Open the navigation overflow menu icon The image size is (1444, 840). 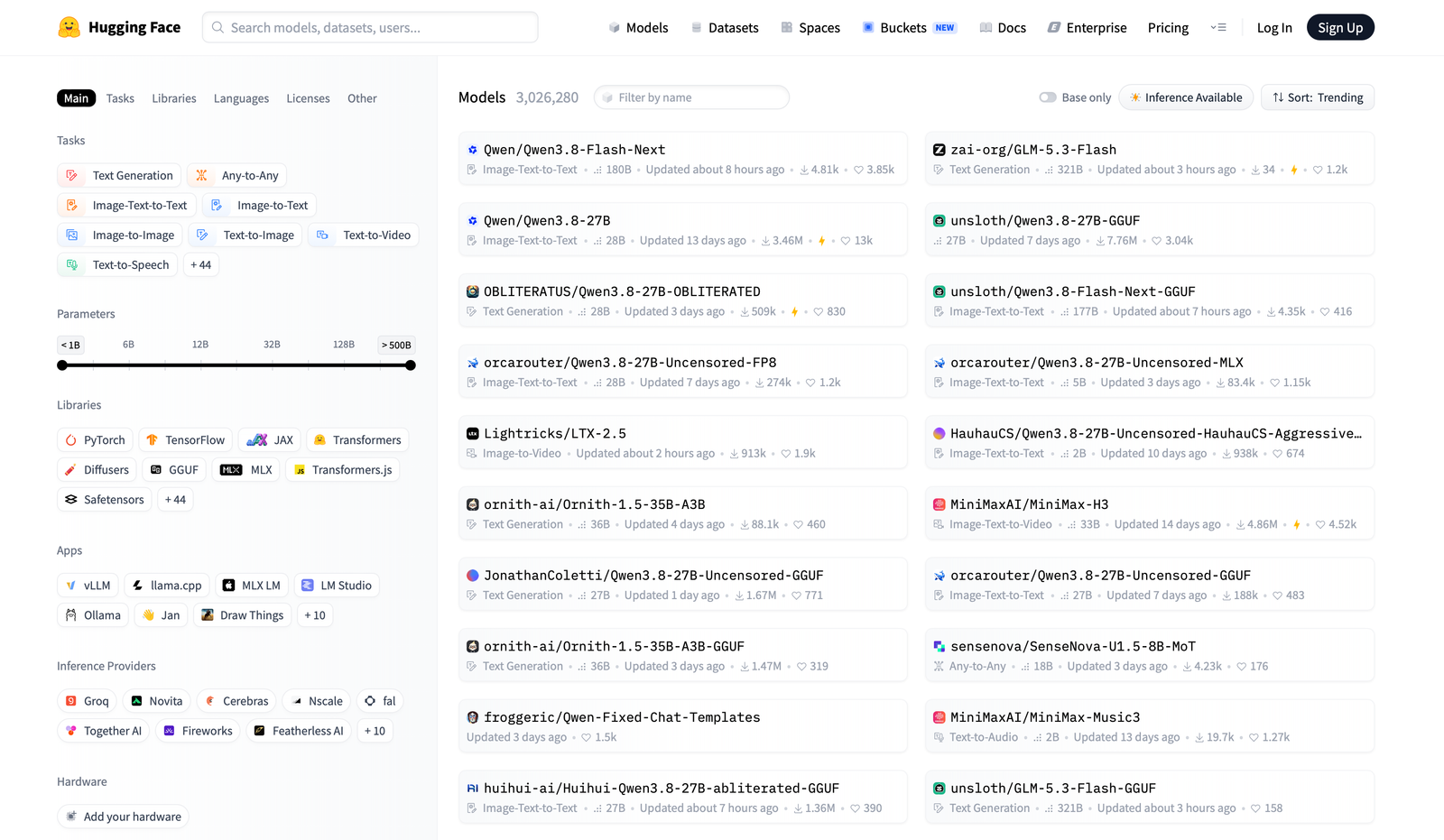tap(1218, 28)
